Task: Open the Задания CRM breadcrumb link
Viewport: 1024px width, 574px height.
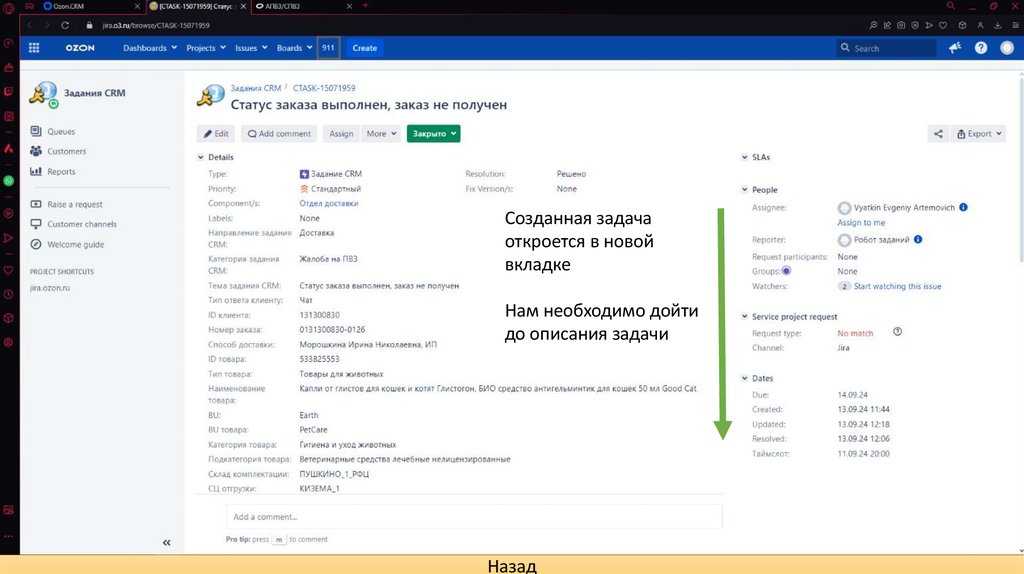Action: click(255, 88)
